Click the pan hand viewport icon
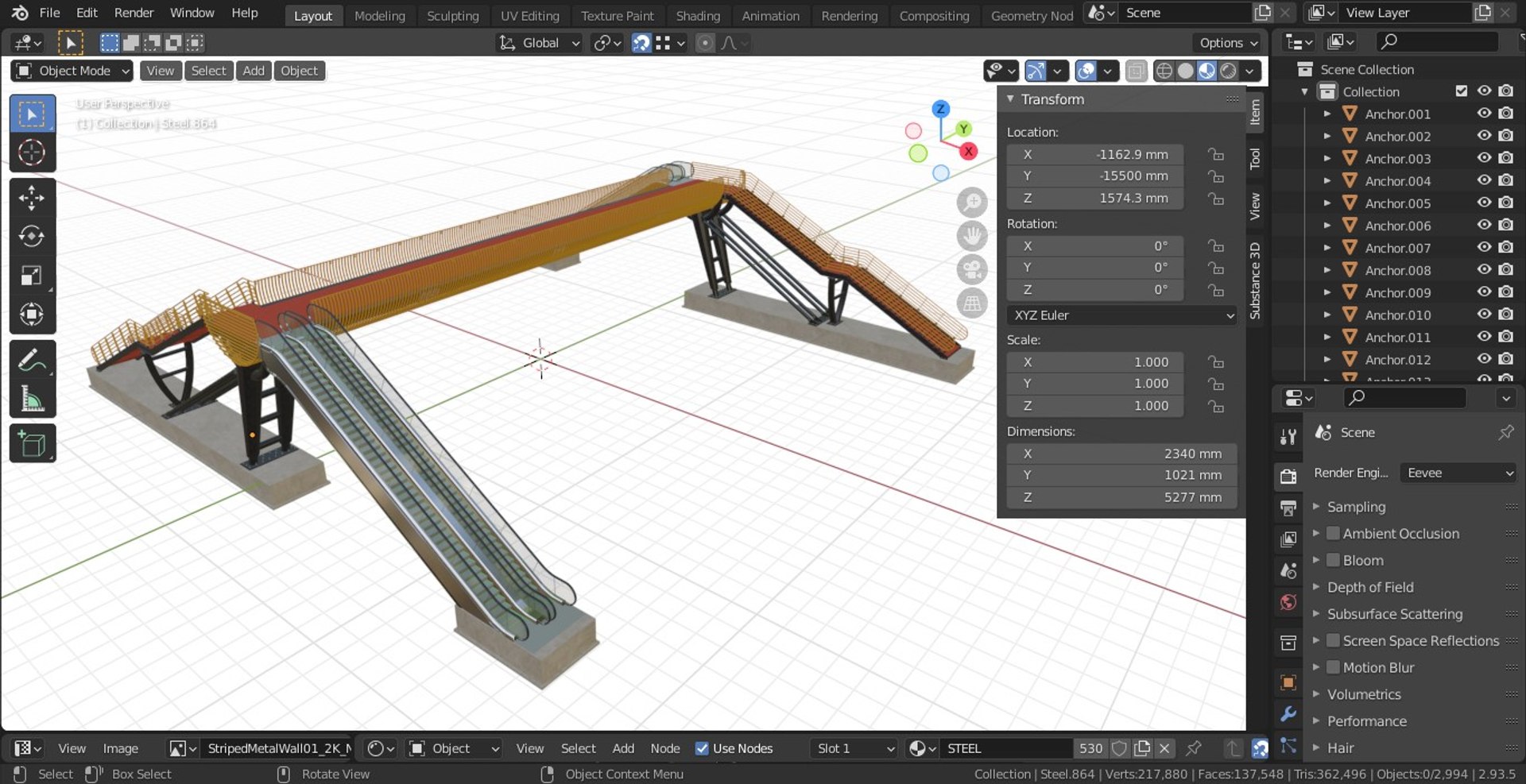Viewport: 1526px width, 784px height. coord(972,236)
